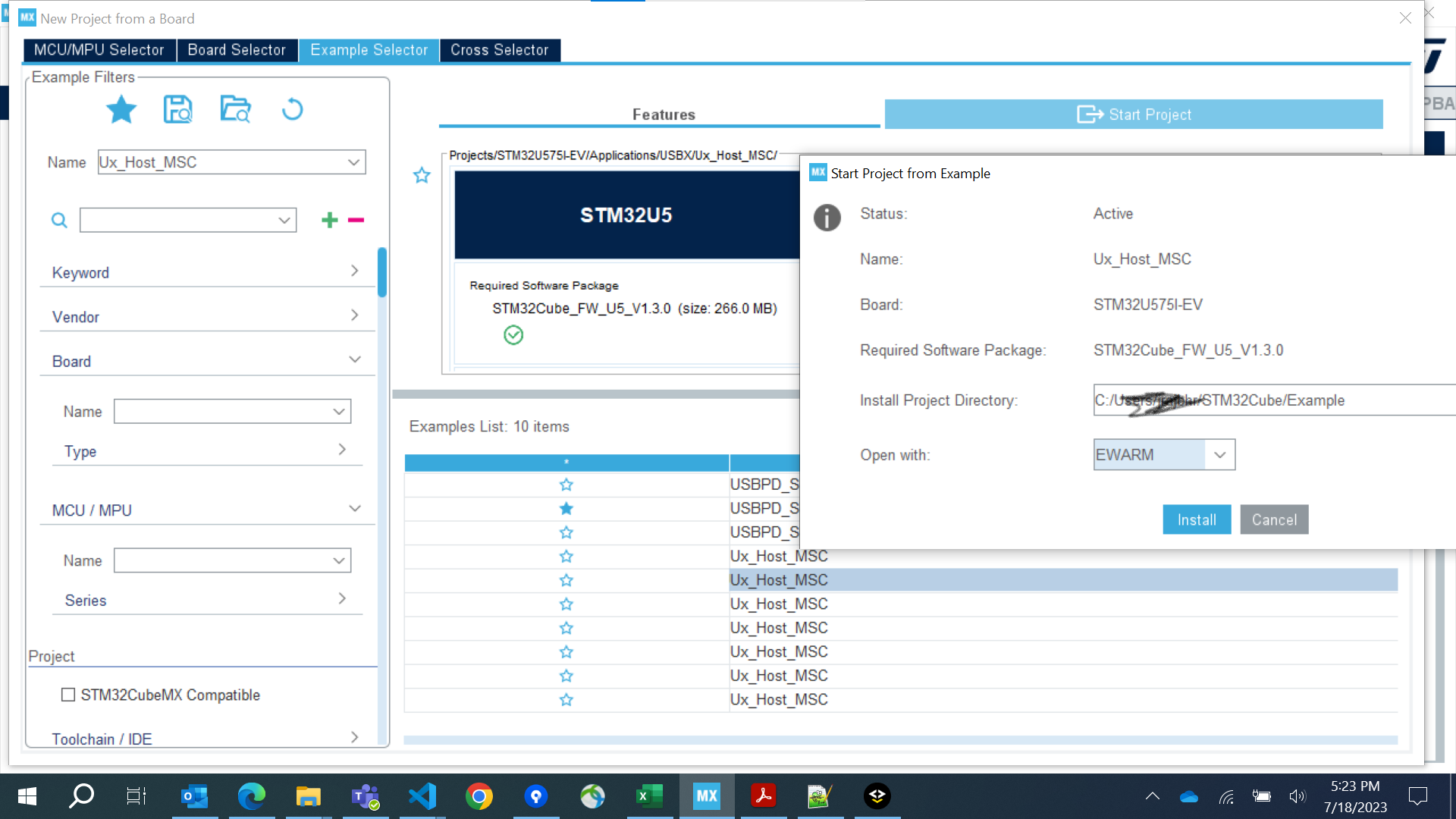This screenshot has height=819, width=1456.
Task: Click the Install Project Directory field
Action: coord(1274,400)
